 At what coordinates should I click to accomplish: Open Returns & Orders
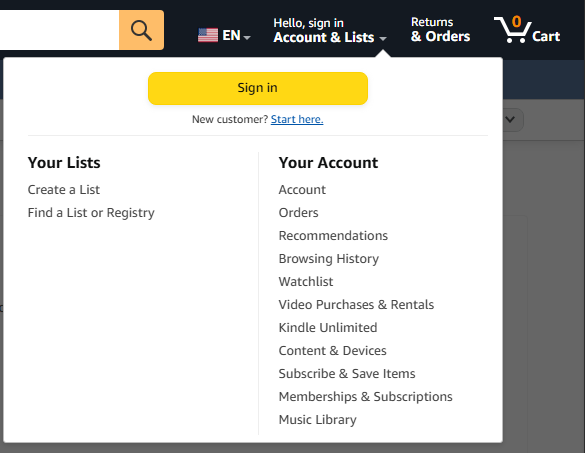click(440, 30)
